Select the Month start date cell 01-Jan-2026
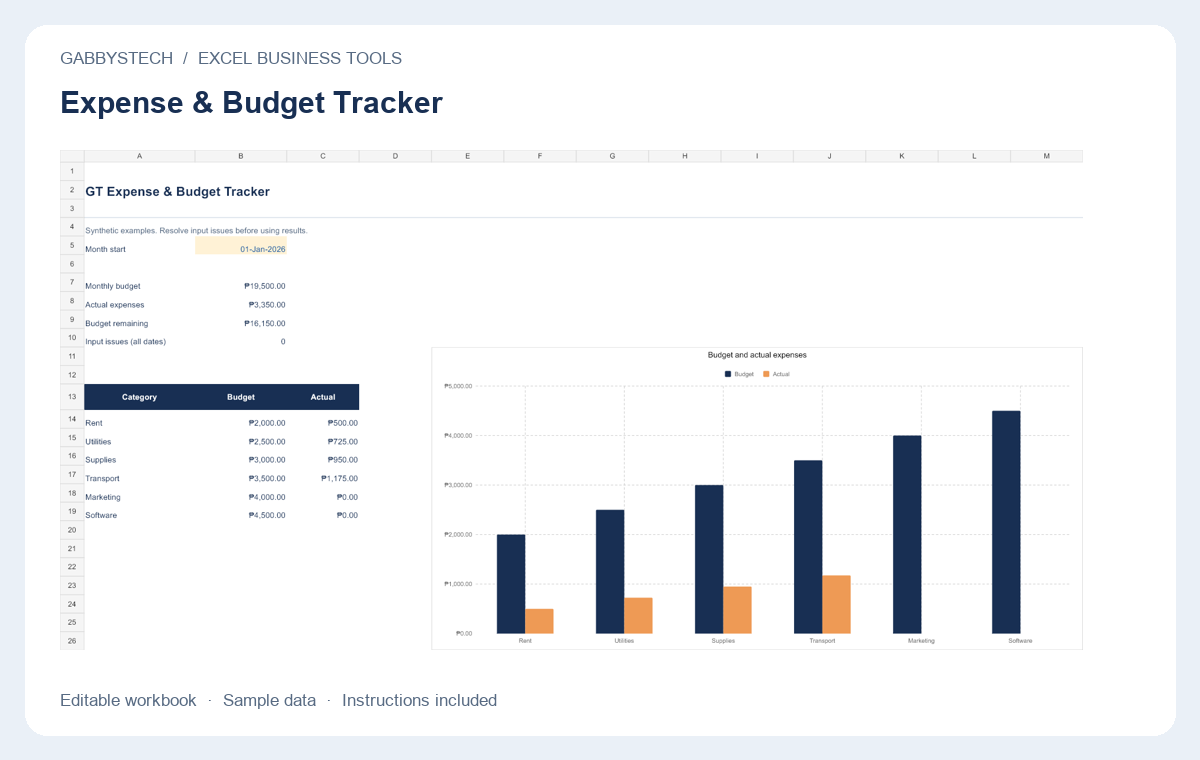1200x760 pixels. pyautogui.click(x=241, y=246)
